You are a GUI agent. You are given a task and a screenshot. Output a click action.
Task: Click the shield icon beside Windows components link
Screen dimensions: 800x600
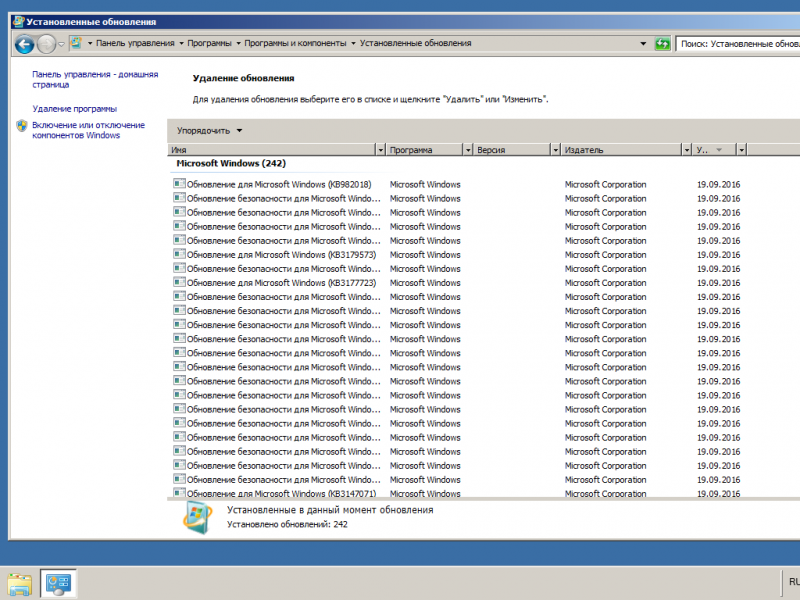21,126
